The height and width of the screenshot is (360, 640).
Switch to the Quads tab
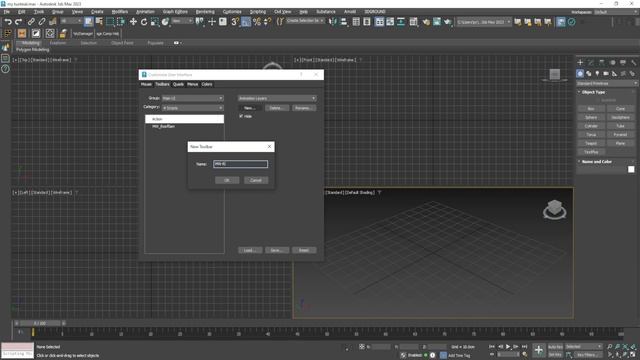click(x=178, y=84)
